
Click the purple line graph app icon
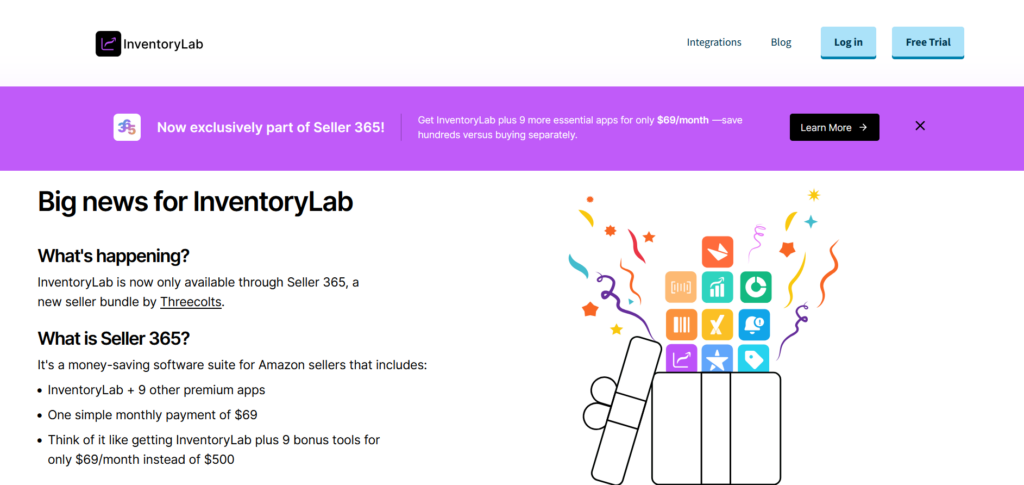pos(681,358)
